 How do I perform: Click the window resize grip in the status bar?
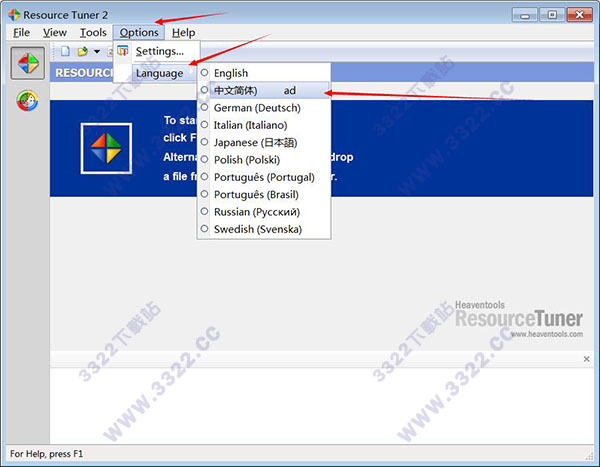(589, 456)
